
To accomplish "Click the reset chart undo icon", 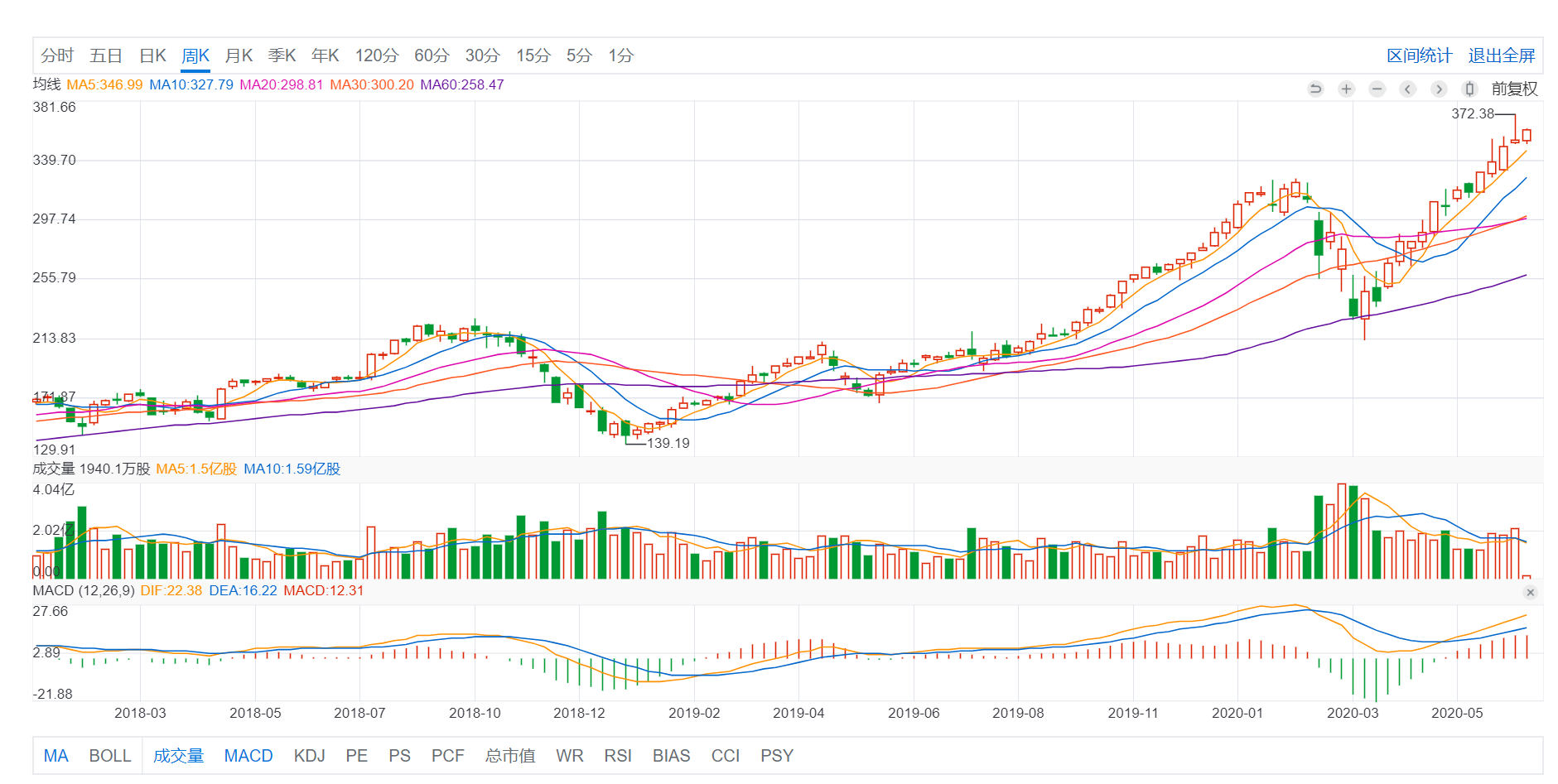I will click(x=1315, y=89).
